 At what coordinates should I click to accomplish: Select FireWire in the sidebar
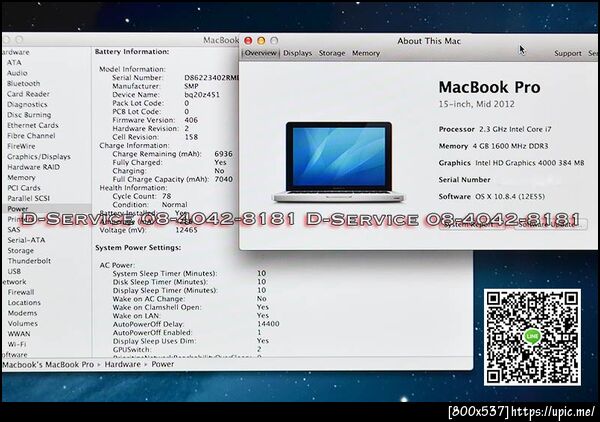click(x=21, y=146)
